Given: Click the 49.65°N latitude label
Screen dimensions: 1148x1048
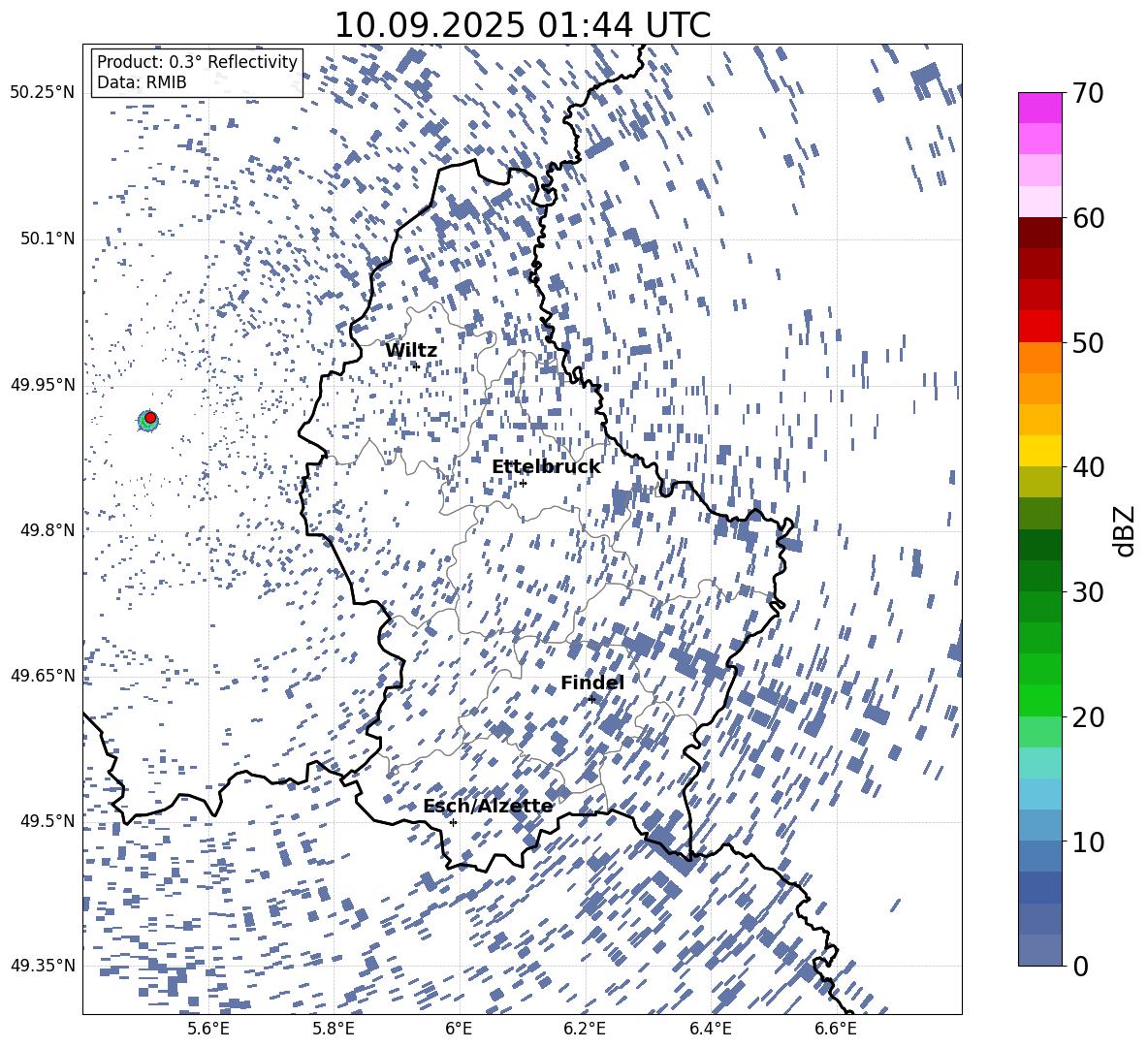Looking at the screenshot, I should tap(43, 675).
